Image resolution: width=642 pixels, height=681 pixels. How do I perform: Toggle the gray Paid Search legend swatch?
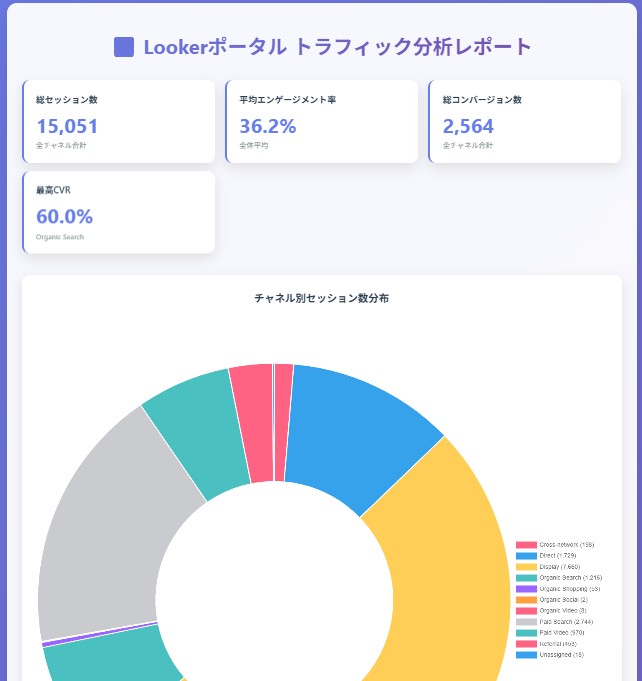526,622
